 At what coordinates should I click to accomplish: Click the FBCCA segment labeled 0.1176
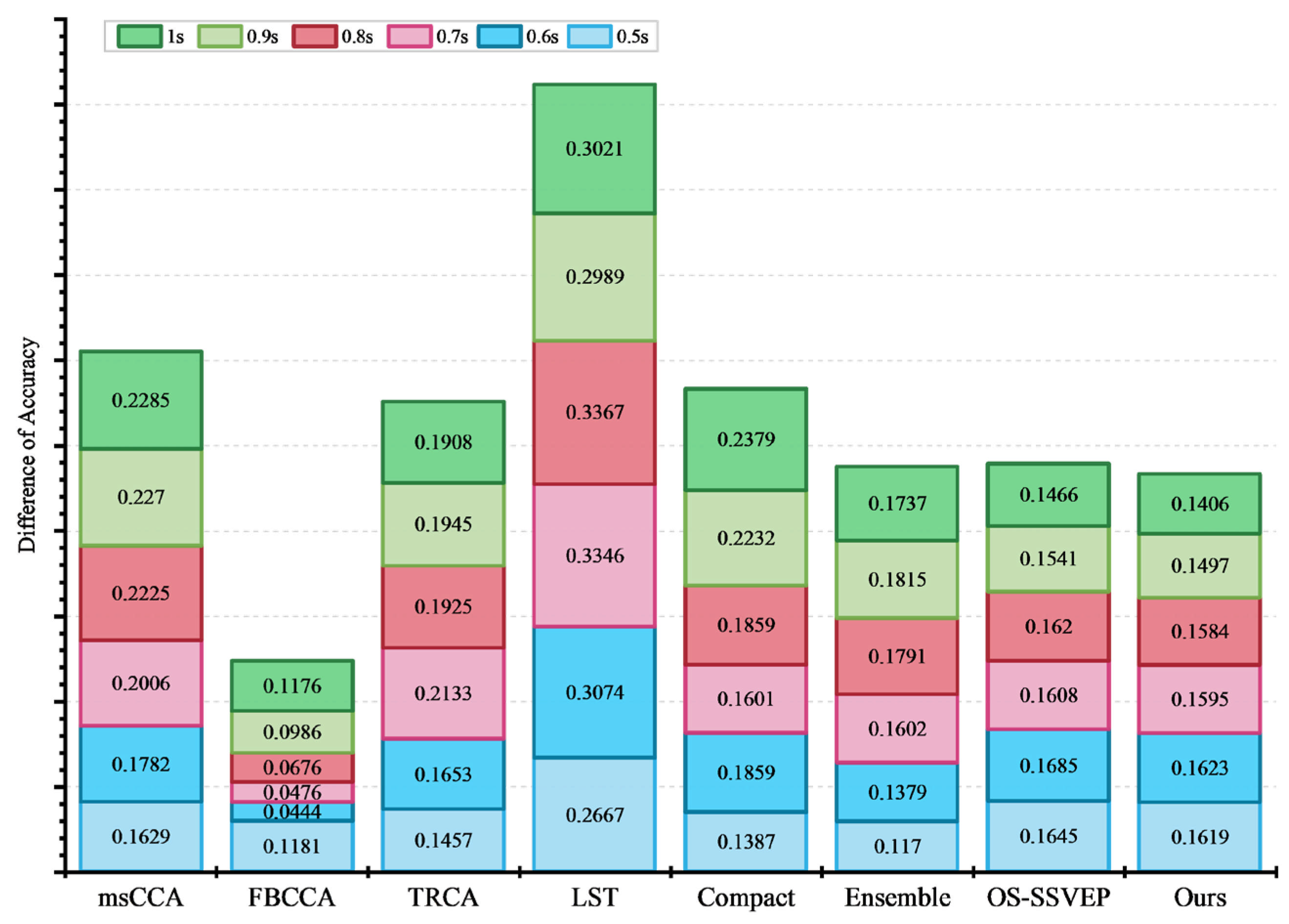pos(292,686)
